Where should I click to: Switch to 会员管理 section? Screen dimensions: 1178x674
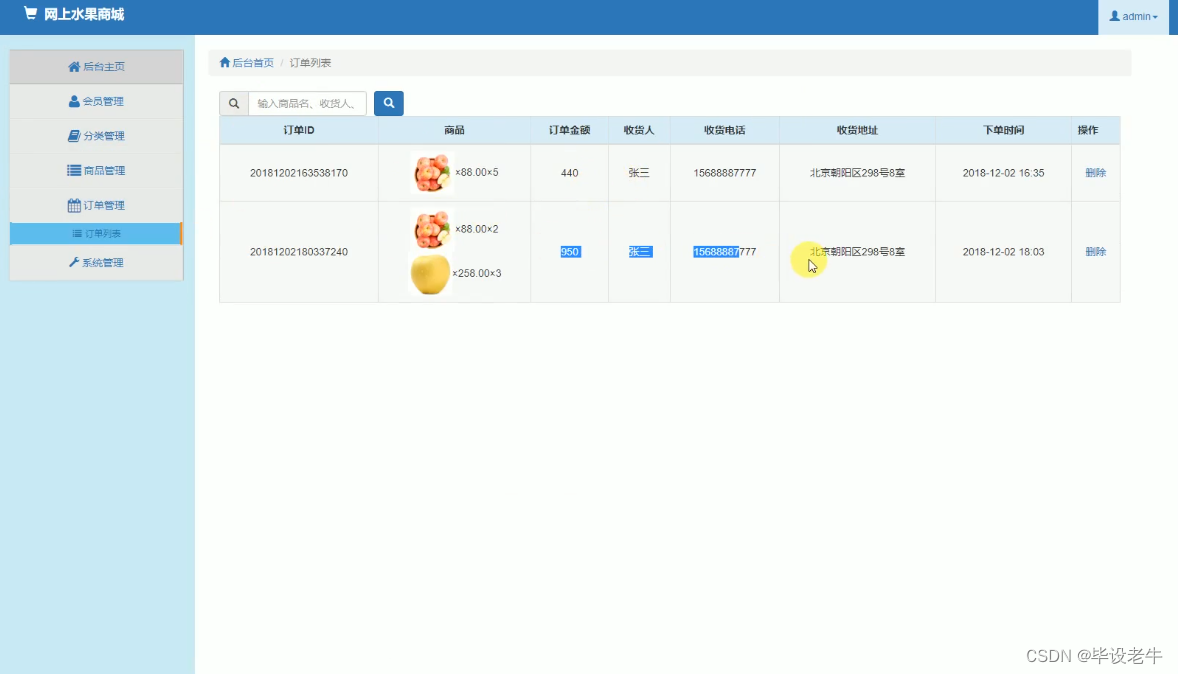pos(96,101)
